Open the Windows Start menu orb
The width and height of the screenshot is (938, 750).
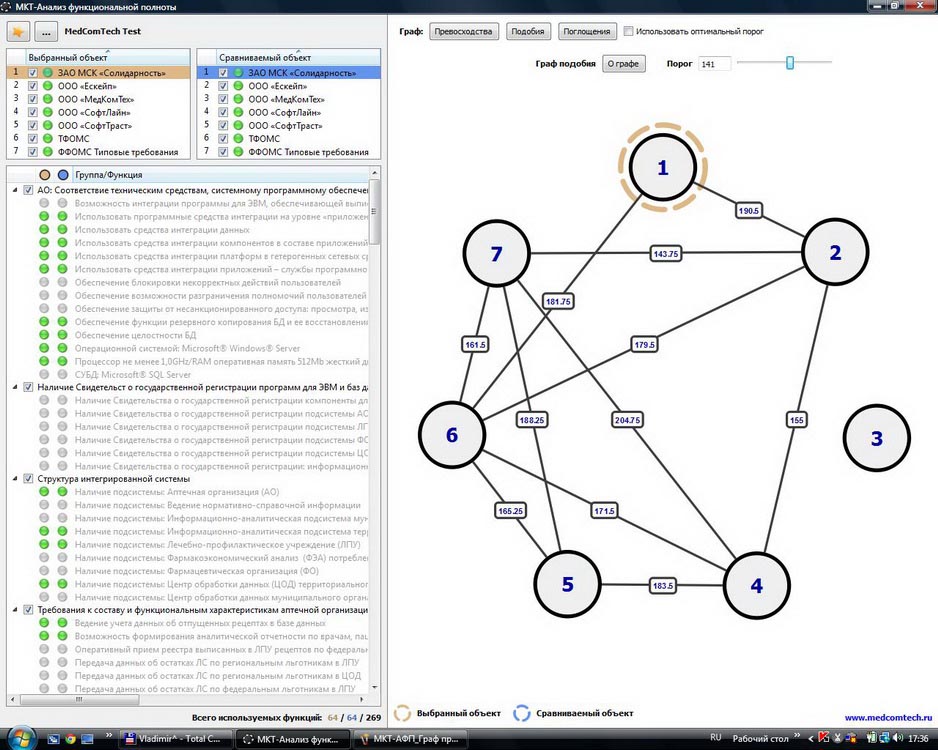(20, 738)
